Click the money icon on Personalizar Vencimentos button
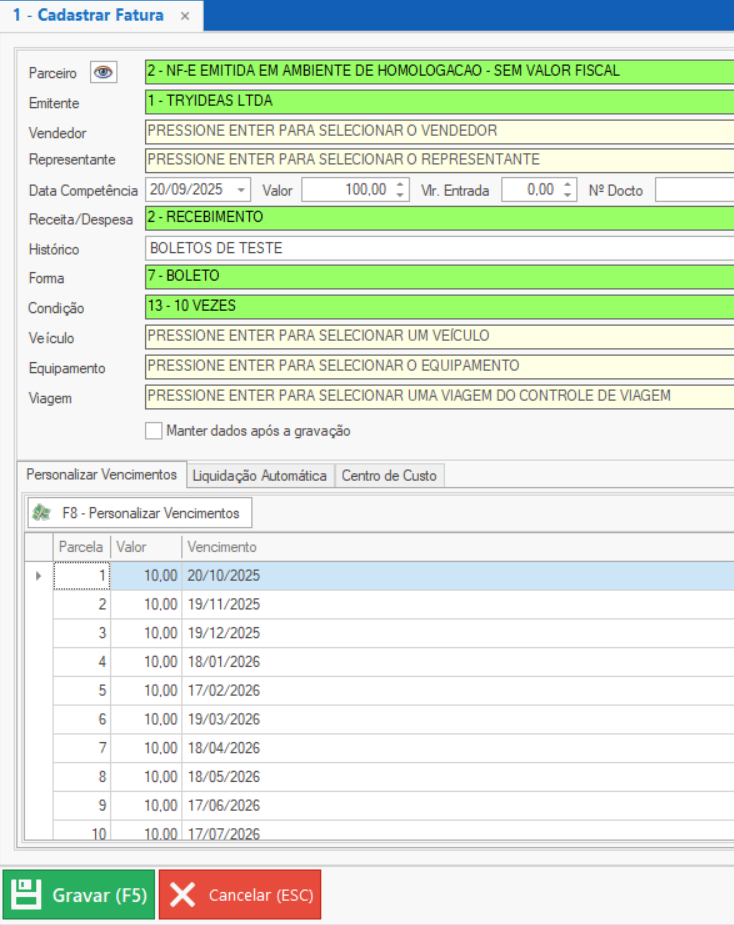The height and width of the screenshot is (925, 734). [x=42, y=513]
